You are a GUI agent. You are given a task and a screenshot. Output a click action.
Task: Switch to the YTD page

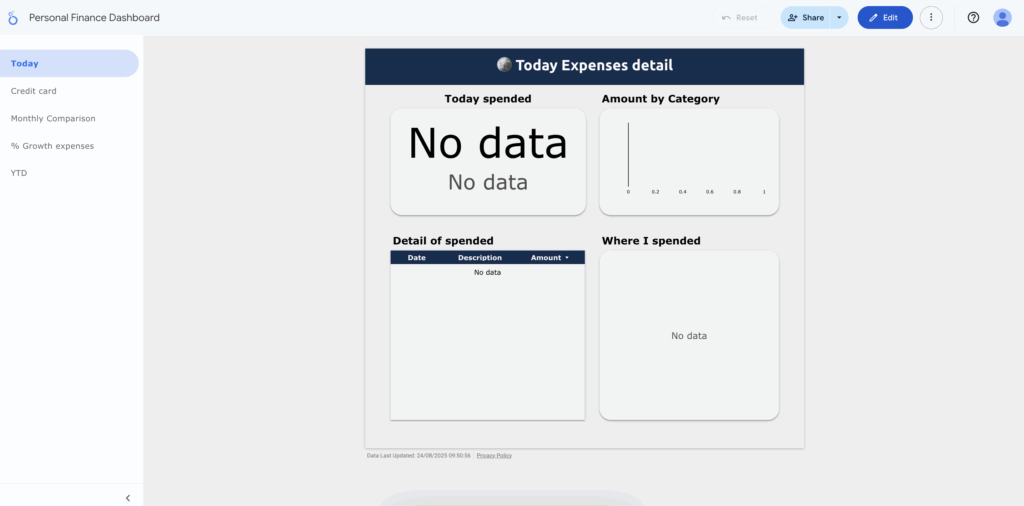click(19, 173)
